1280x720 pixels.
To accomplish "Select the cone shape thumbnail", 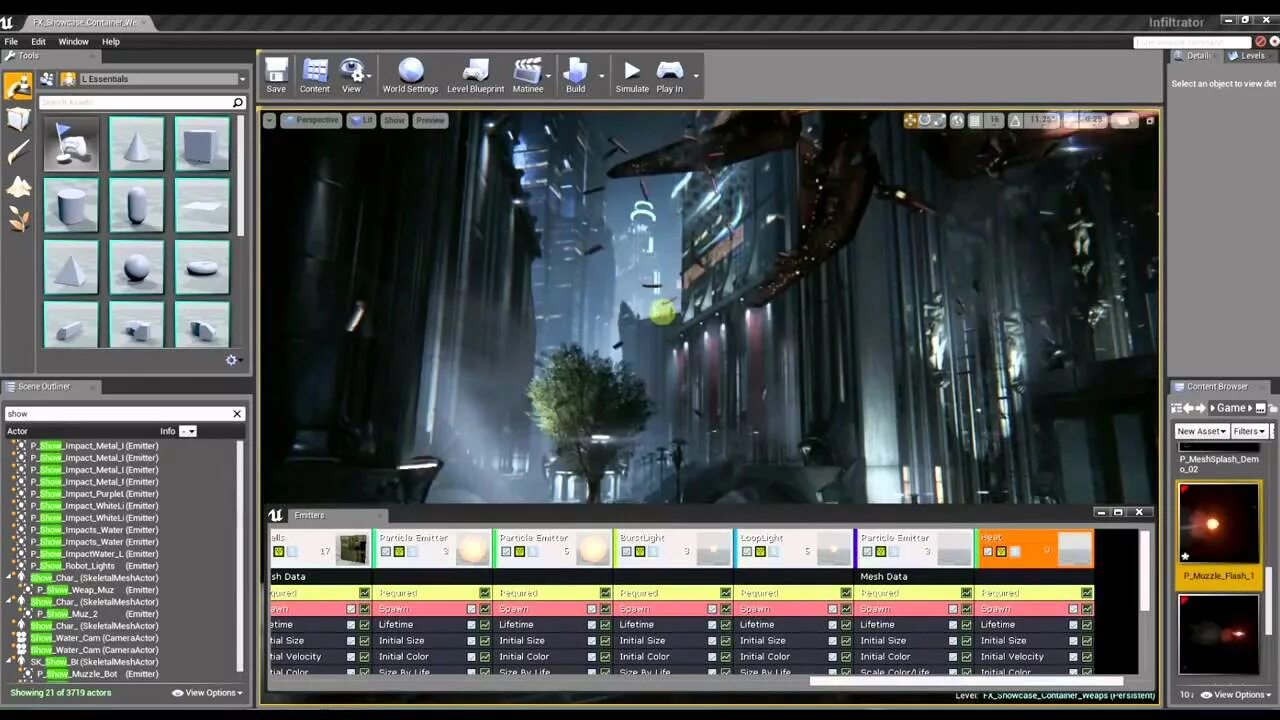I will 136,144.
